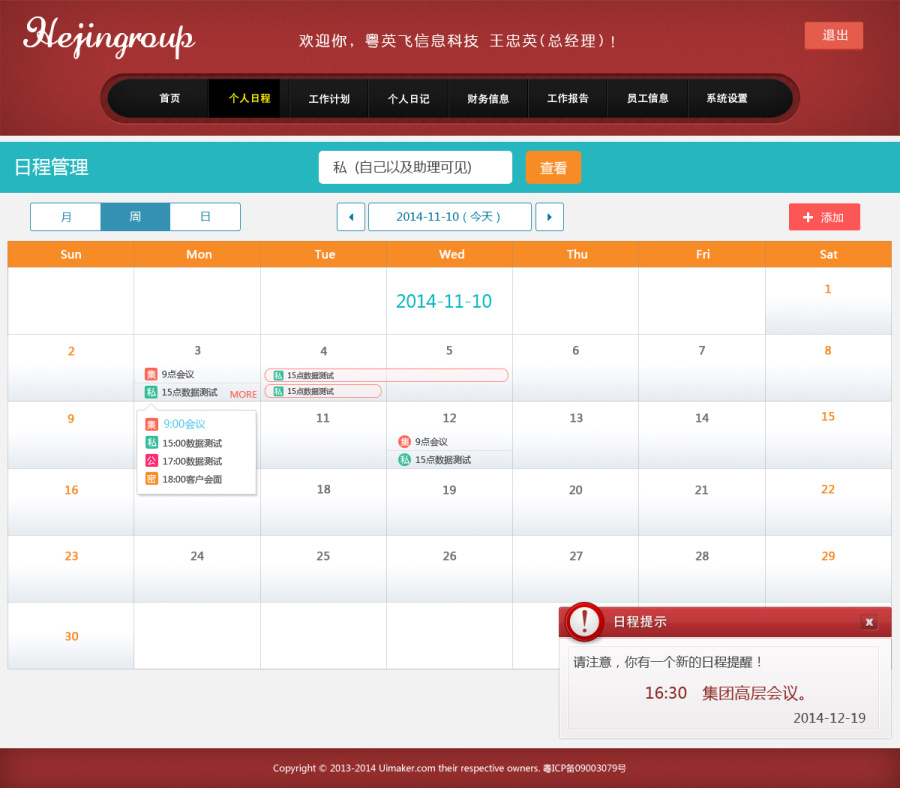
Task: Click the Sat column header
Action: pyautogui.click(x=828, y=255)
